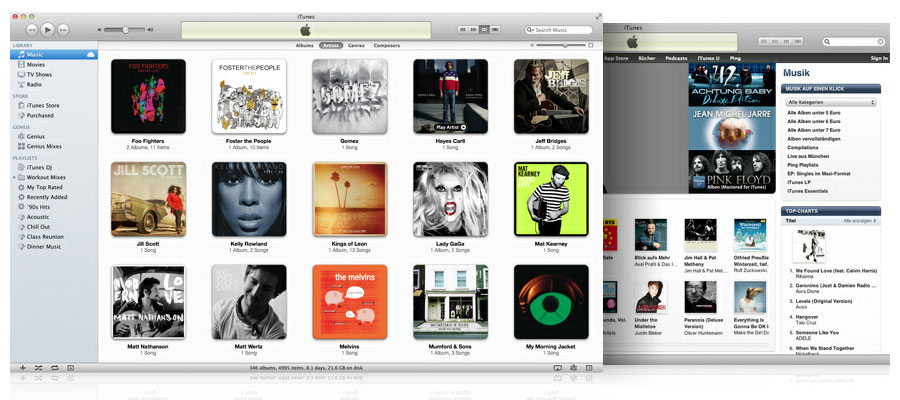Click the volume-maximum speaker icon

click(150, 29)
